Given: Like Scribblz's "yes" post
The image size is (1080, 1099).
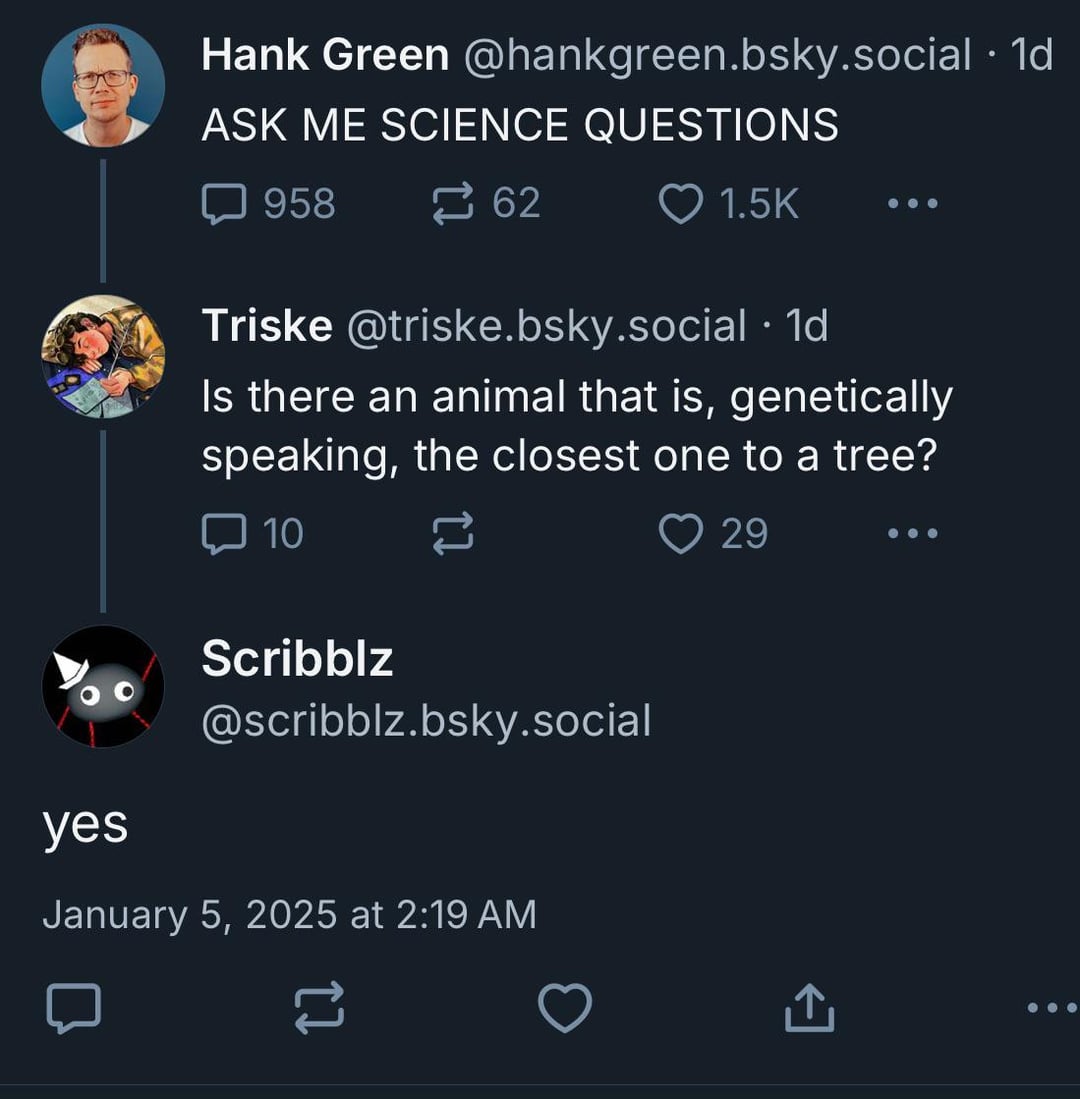Looking at the screenshot, I should pyautogui.click(x=565, y=1008).
